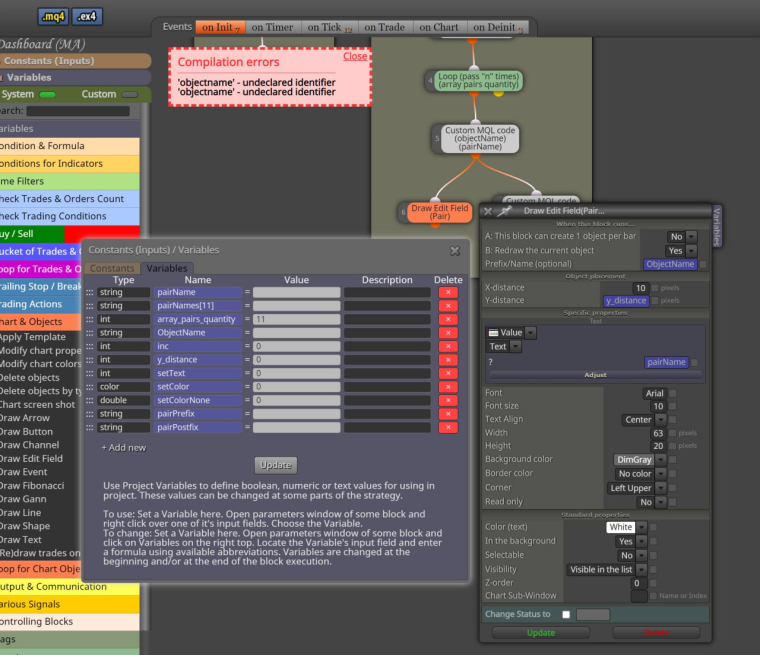Toggle the checkbox beside Prefix/Name ObjectName
Viewport: 760px width, 655px height.
703,265
